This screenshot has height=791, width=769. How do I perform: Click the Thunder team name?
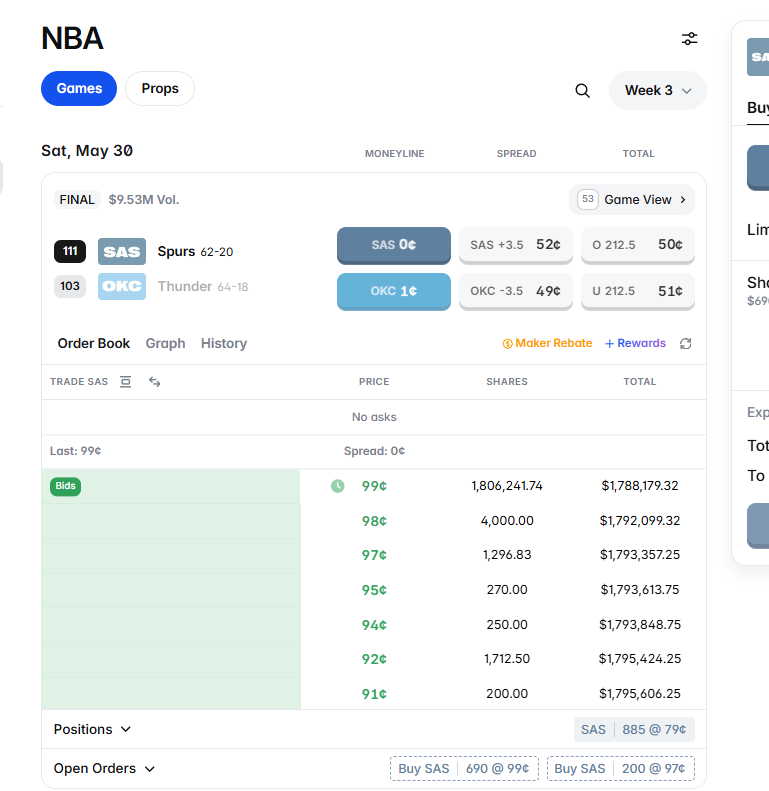point(185,287)
